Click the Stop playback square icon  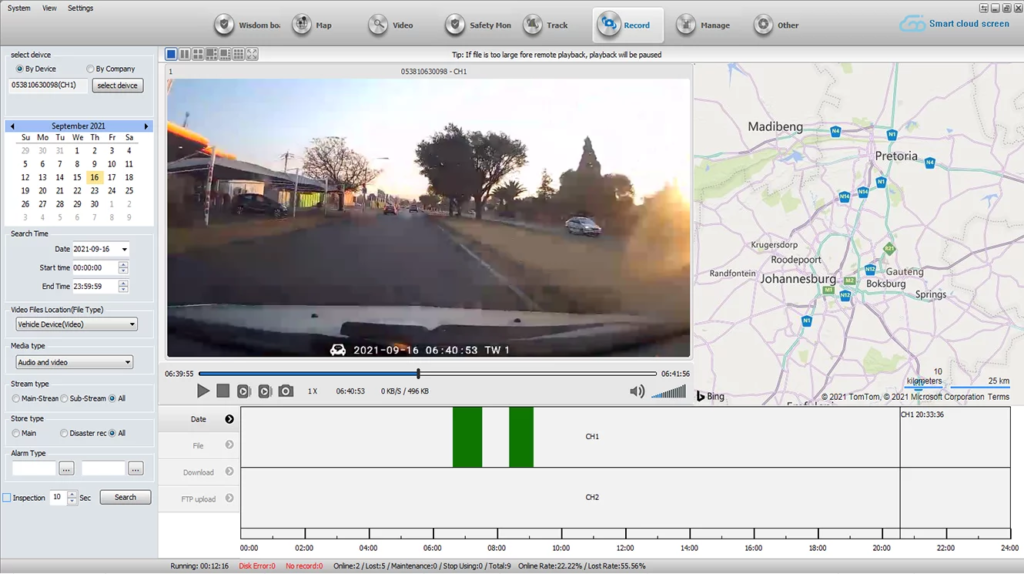point(223,391)
